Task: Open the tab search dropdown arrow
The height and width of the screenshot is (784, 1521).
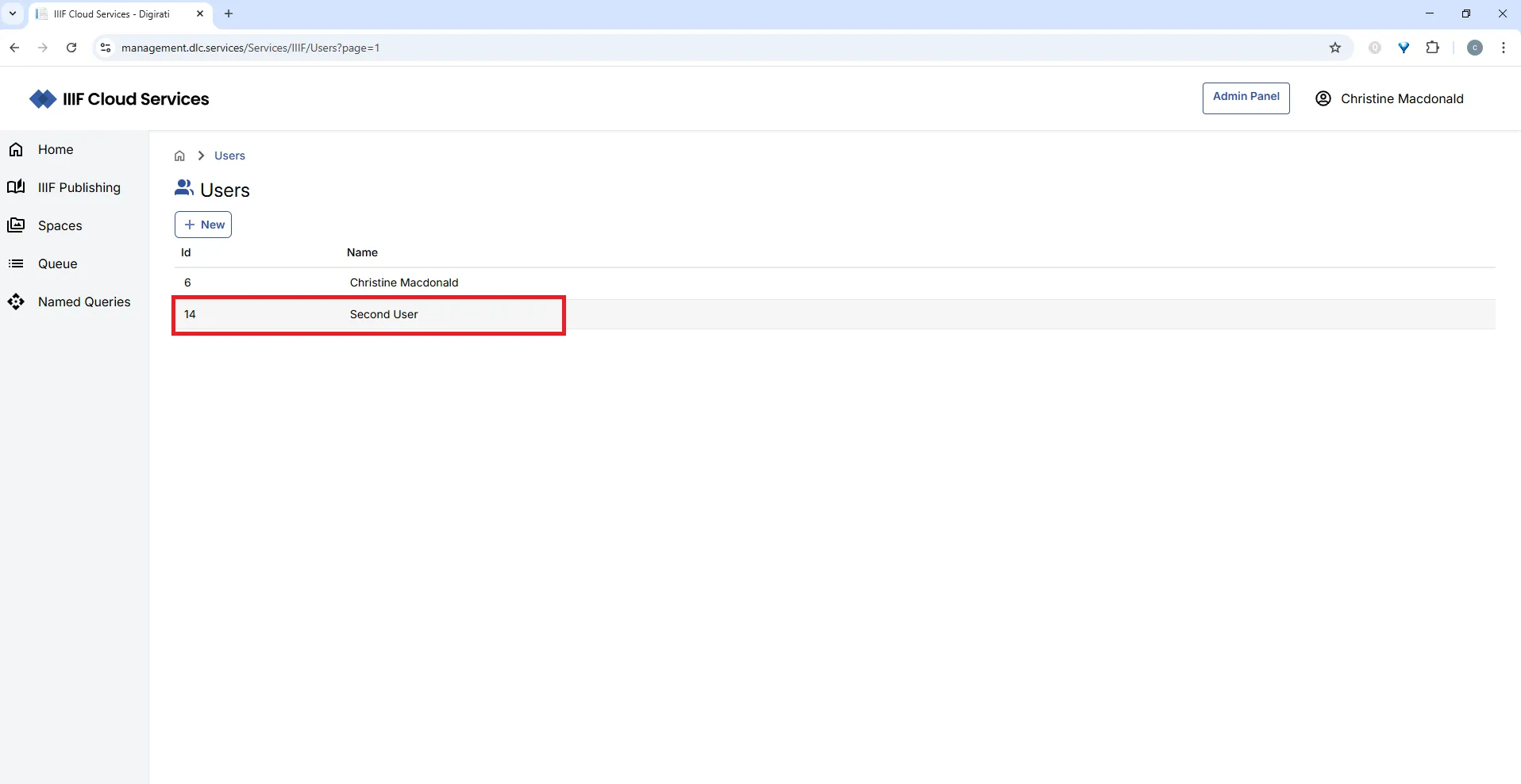Action: tap(12, 13)
